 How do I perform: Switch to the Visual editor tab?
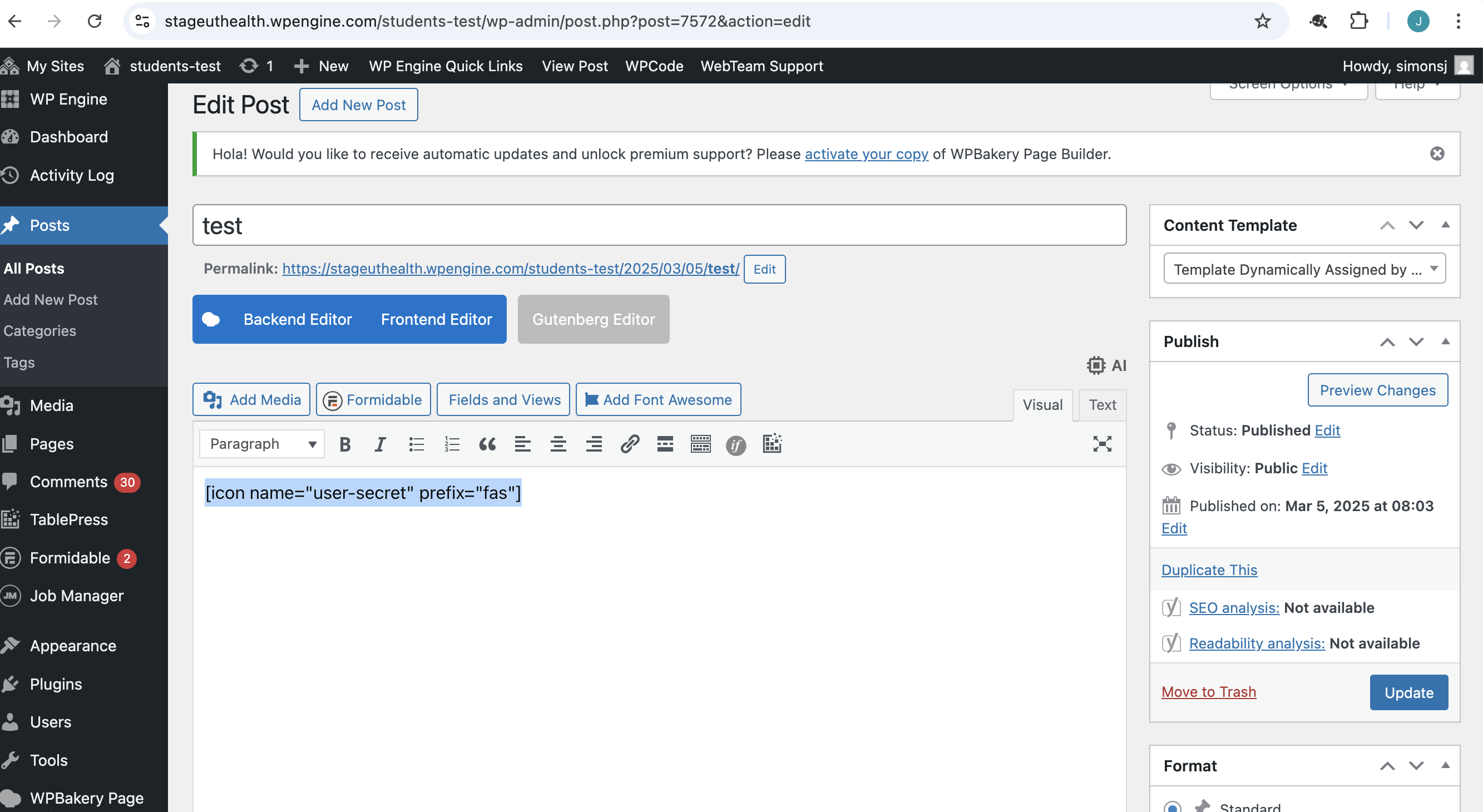coord(1042,404)
